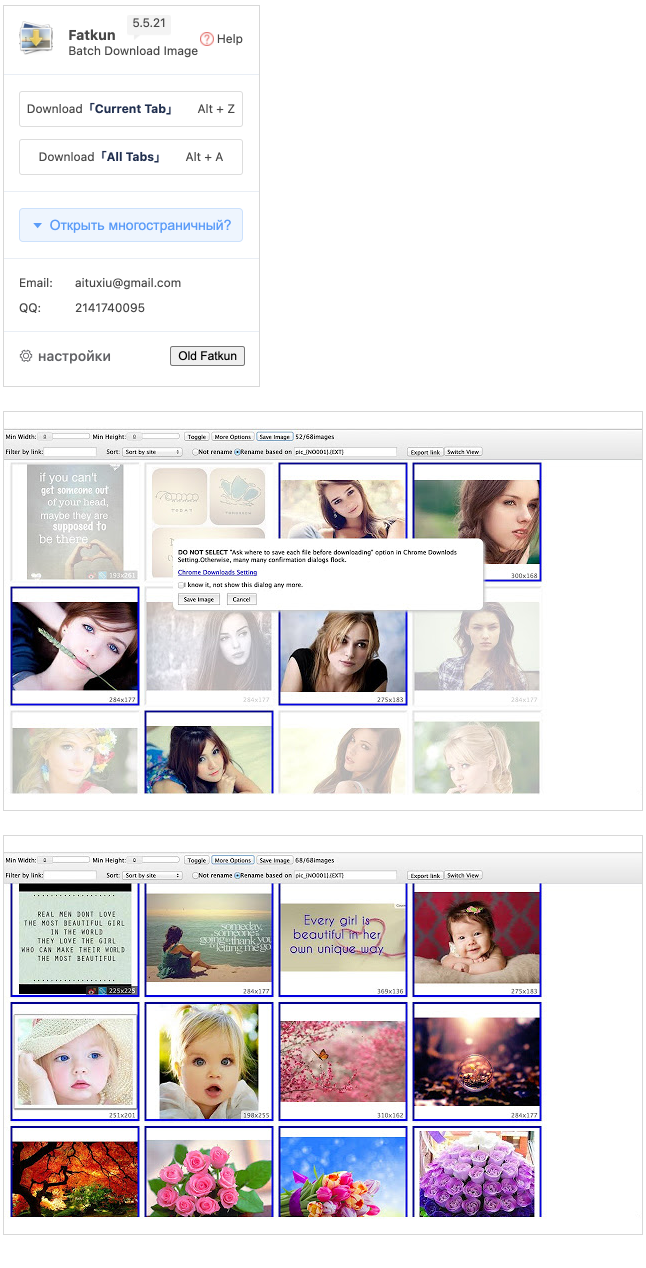
Task: Click Toggle button in 68/68 images panel
Action: (x=196, y=860)
